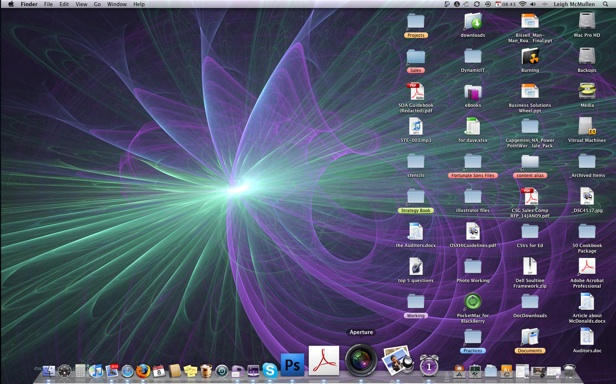
Task: Open the File menu
Action: pyautogui.click(x=48, y=4)
